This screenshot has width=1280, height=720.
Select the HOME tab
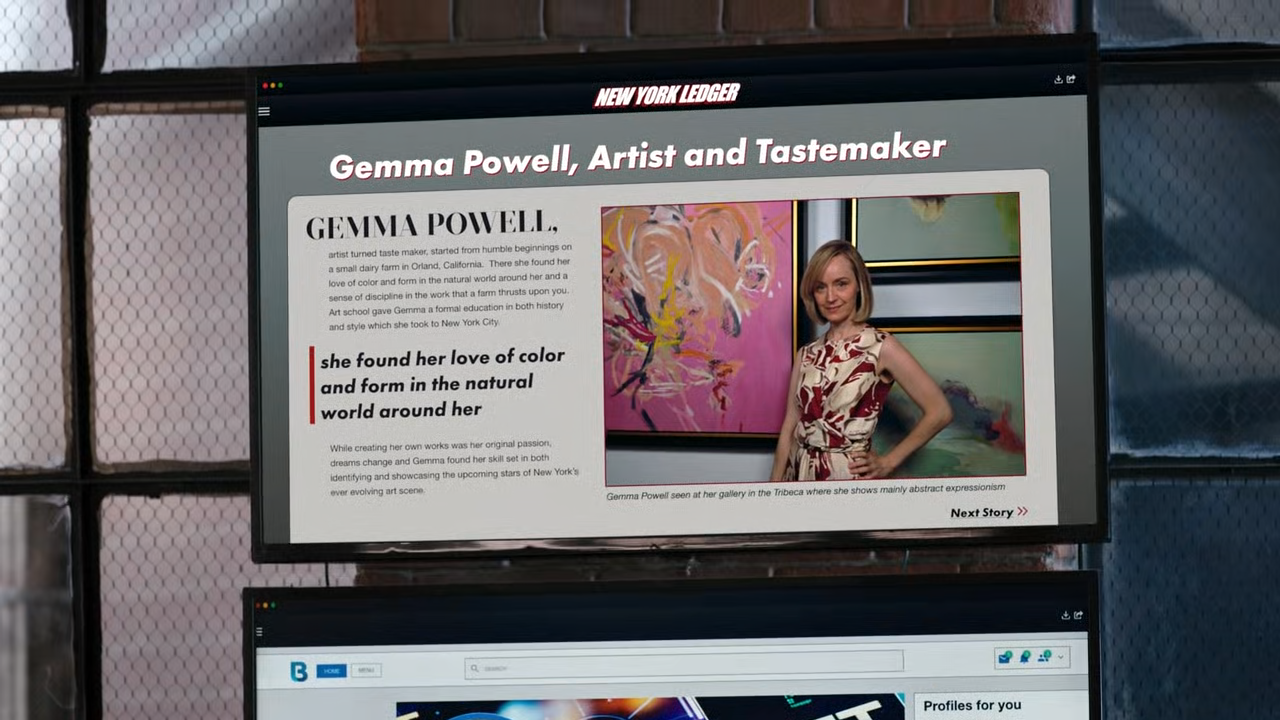(331, 670)
